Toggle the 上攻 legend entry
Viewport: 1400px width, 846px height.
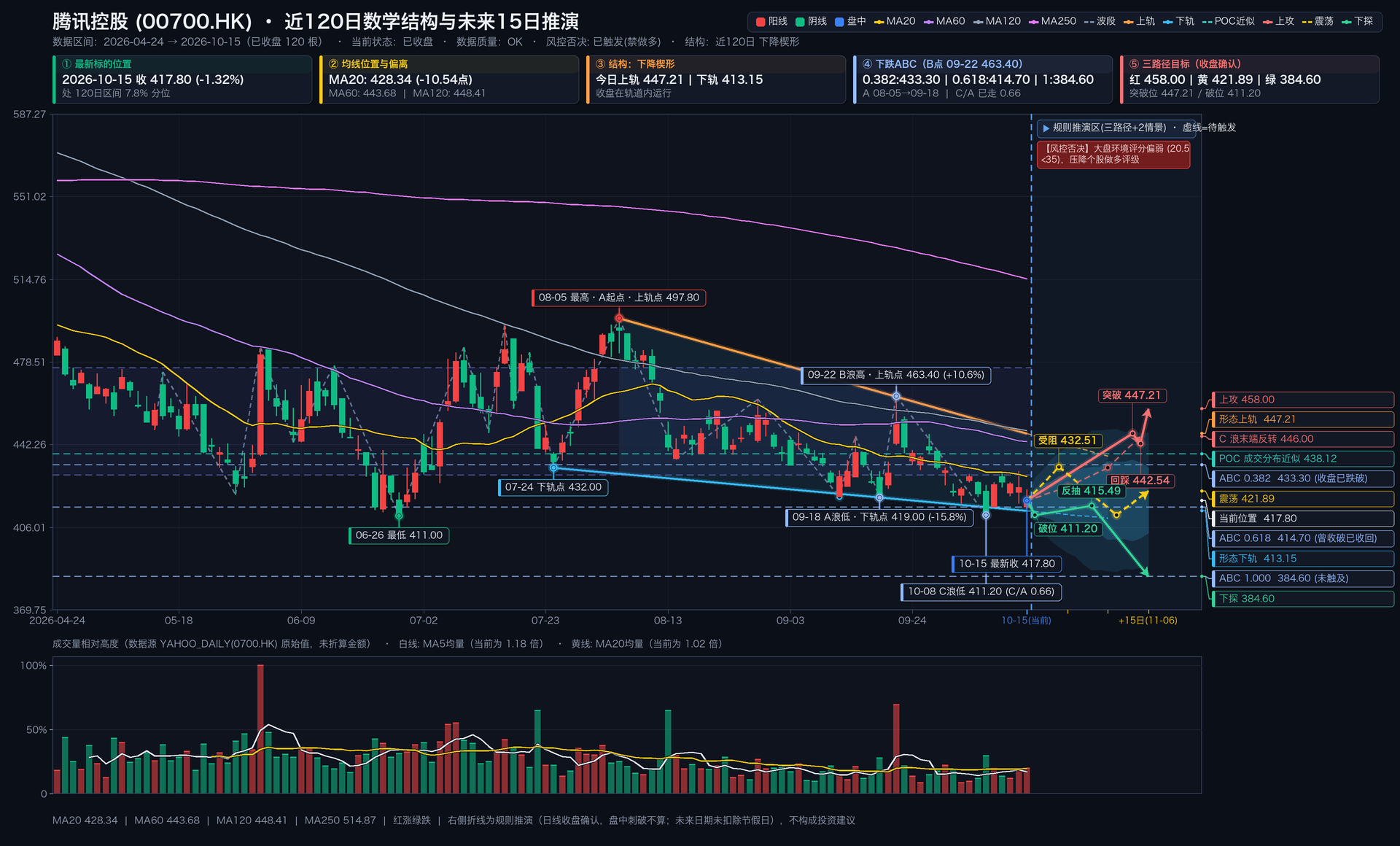click(1278, 22)
